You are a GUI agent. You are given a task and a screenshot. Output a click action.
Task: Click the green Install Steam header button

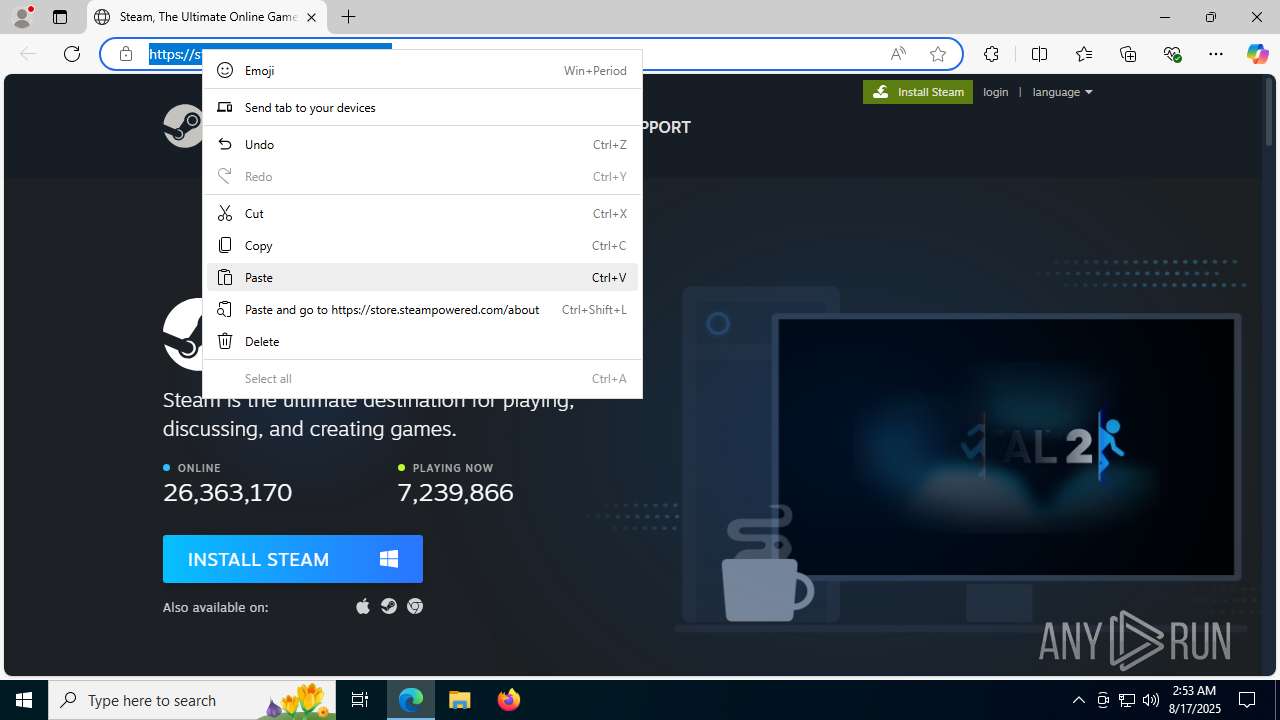918,92
